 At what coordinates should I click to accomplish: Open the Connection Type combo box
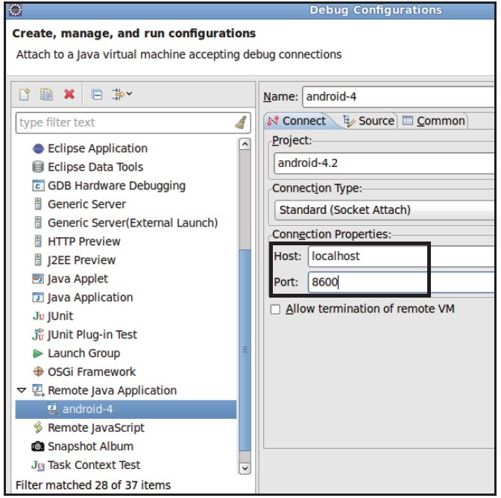[384, 210]
